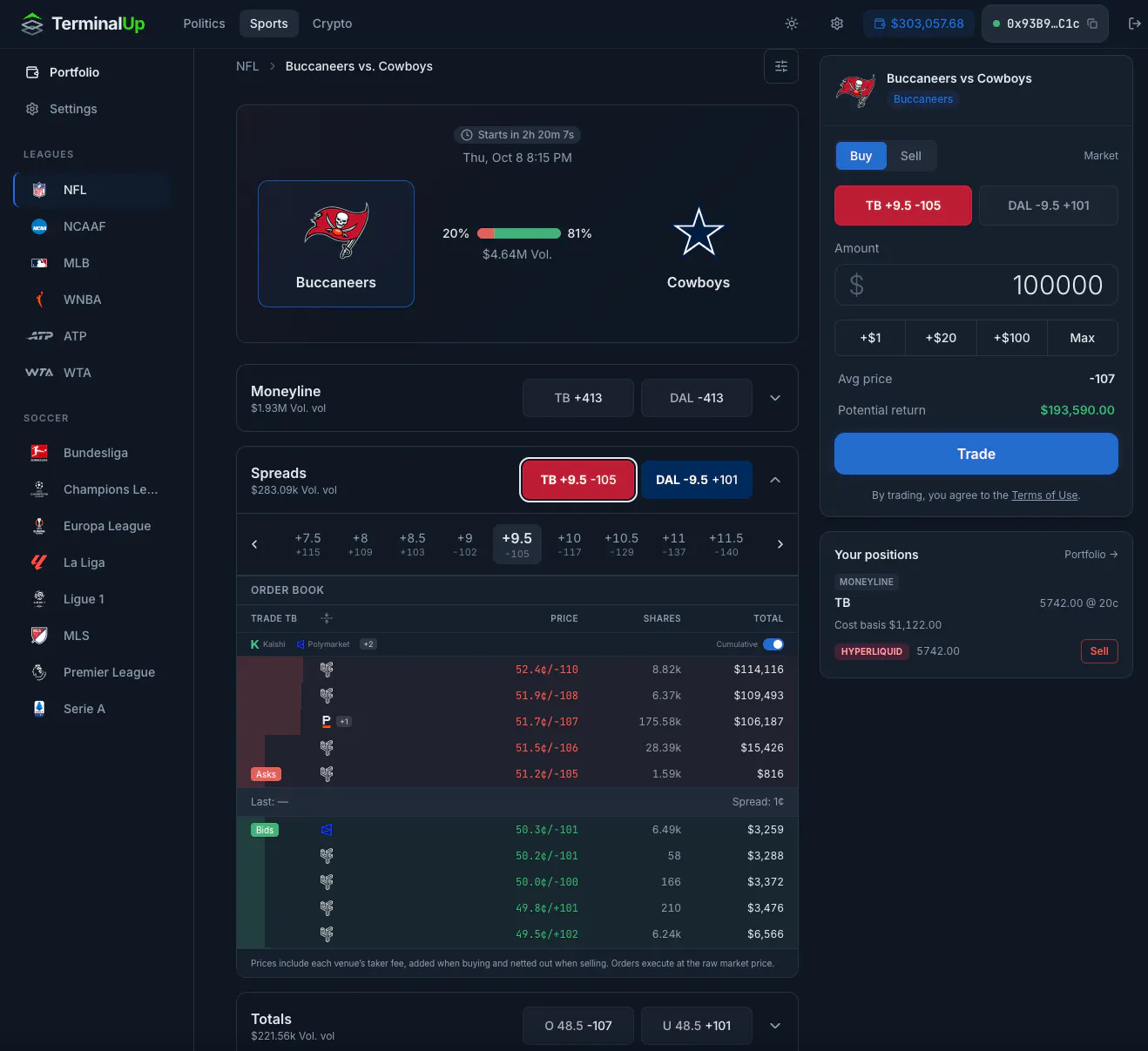
Task: Open the NCAAF league in sidebar
Action: click(91, 226)
